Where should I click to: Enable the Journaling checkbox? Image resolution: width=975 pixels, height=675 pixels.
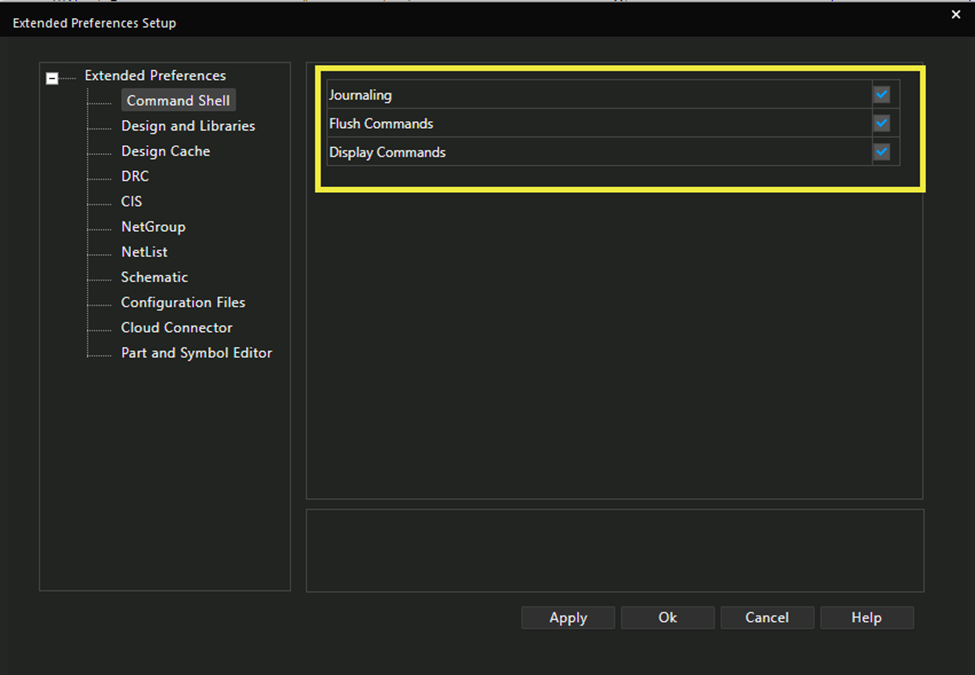coord(881,94)
